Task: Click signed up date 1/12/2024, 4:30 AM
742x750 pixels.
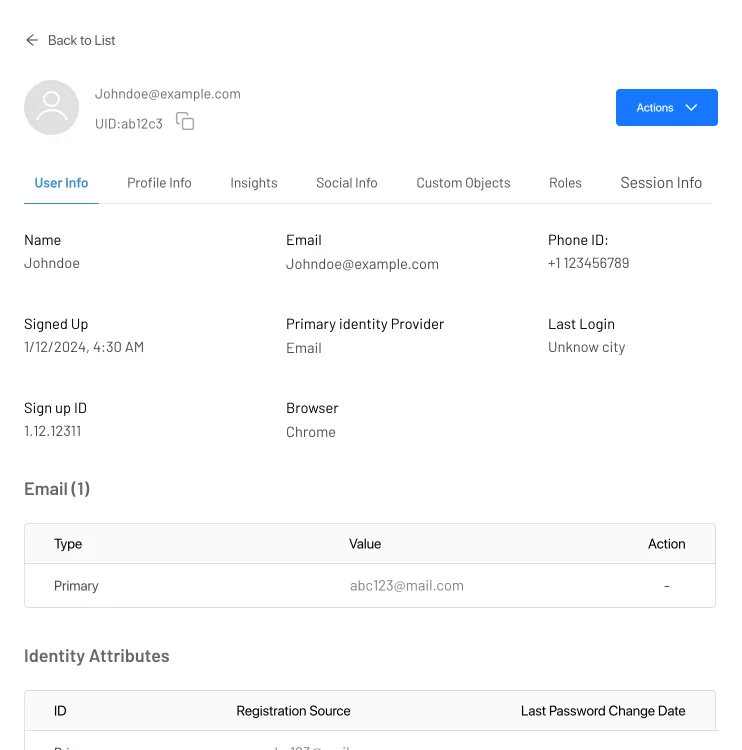Action: pos(84,347)
